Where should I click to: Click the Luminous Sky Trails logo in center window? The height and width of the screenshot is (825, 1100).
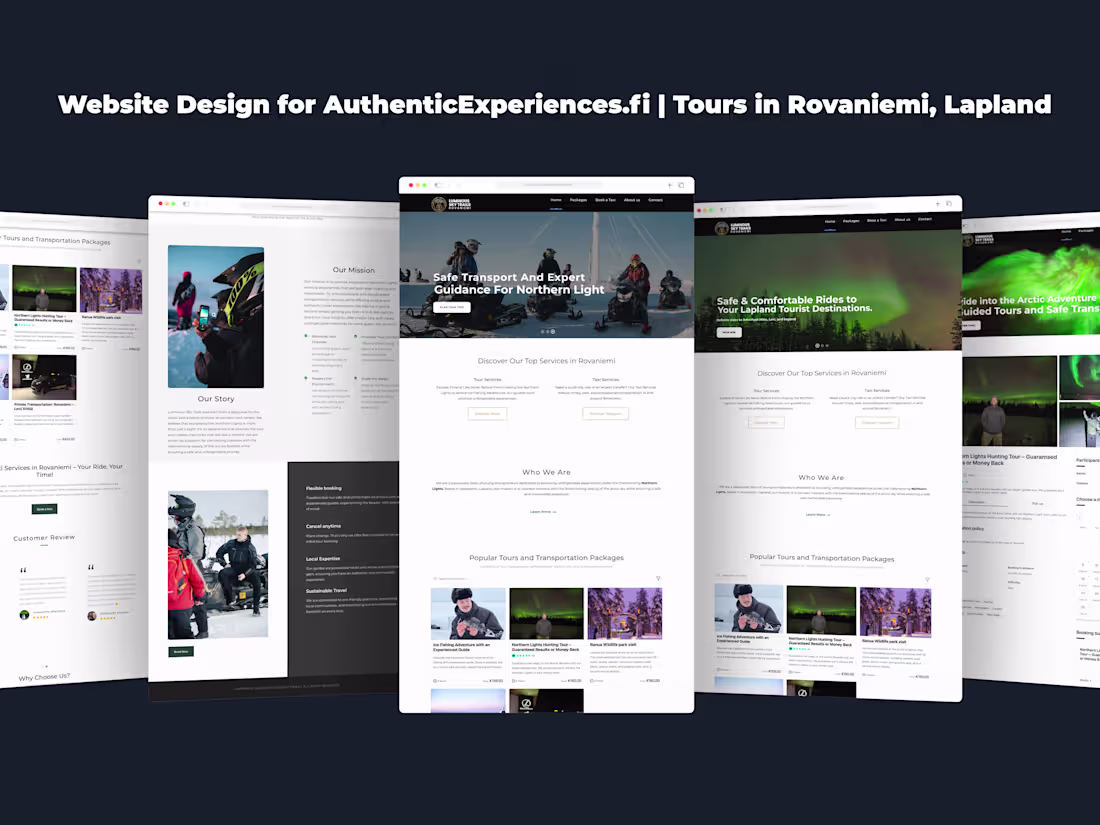[451, 204]
